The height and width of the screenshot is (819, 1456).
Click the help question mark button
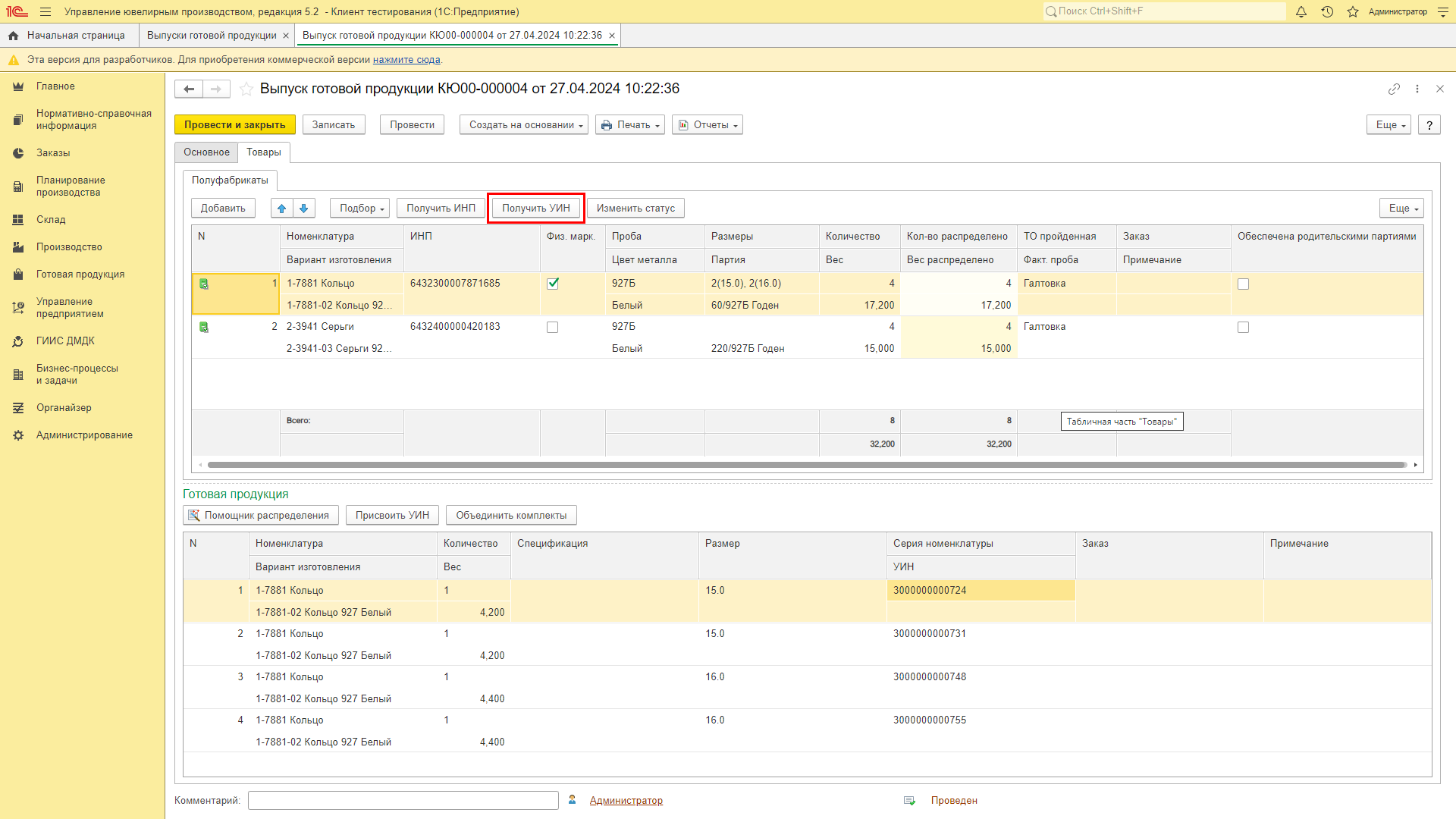1429,125
